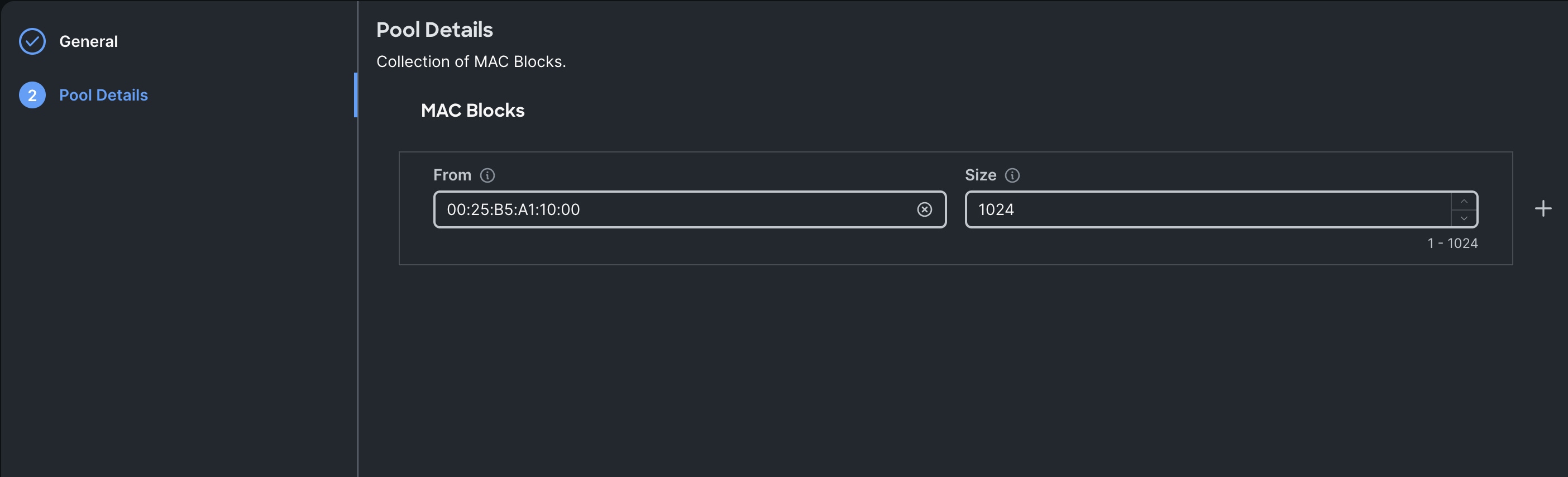This screenshot has height=477, width=1568.
Task: Click the MAC Blocks section header
Action: (473, 110)
